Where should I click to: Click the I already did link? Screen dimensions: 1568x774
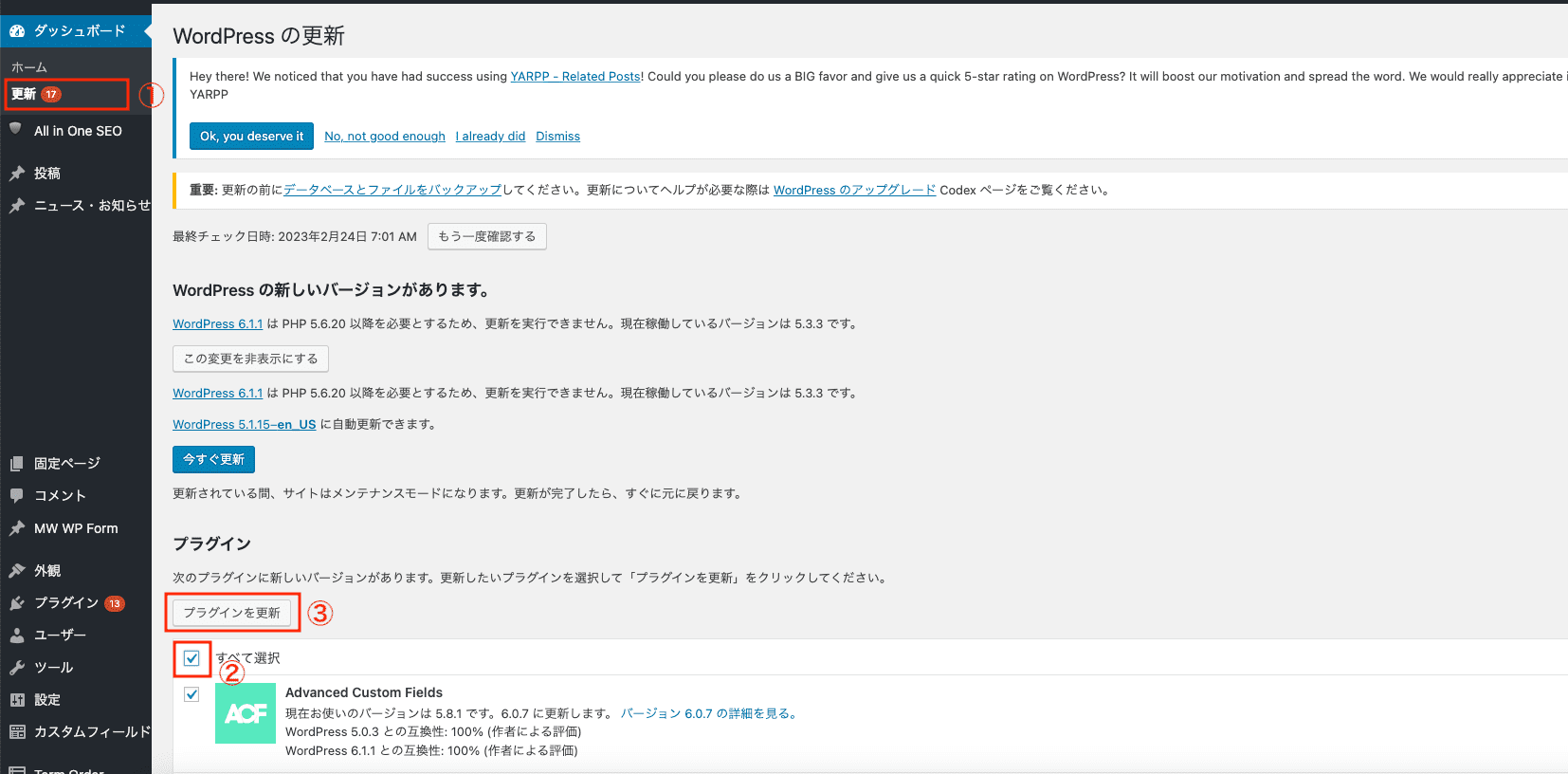pos(490,137)
